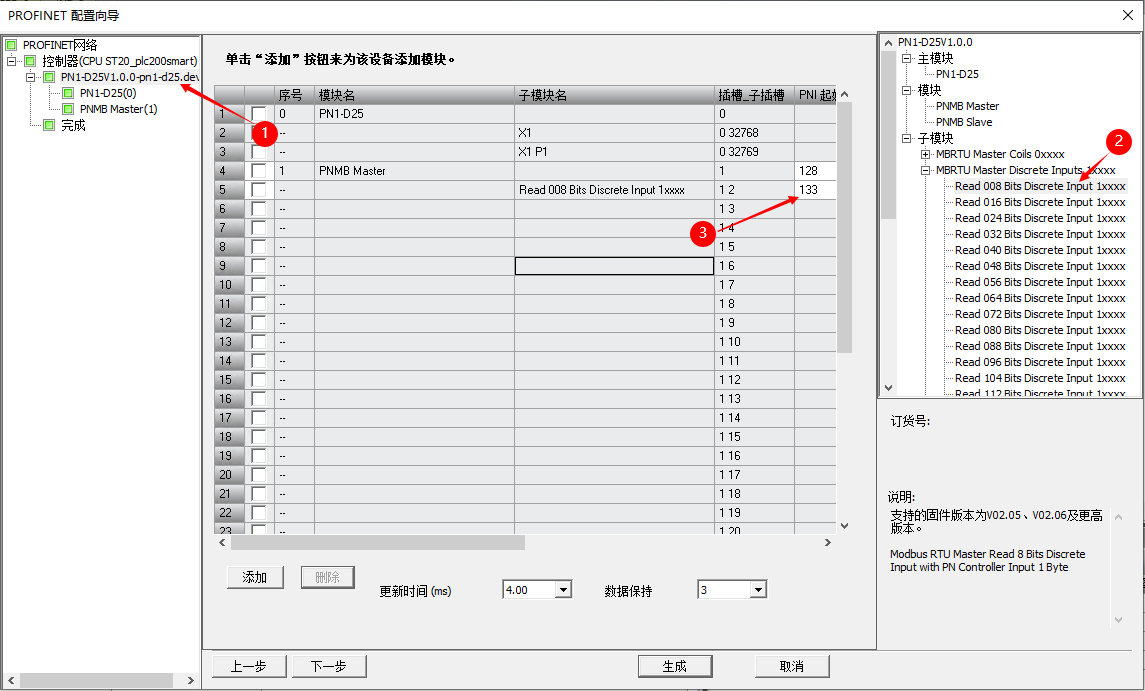Open the 数据保持 dropdown
Image resolution: width=1145 pixels, height=691 pixels.
[x=757, y=590]
